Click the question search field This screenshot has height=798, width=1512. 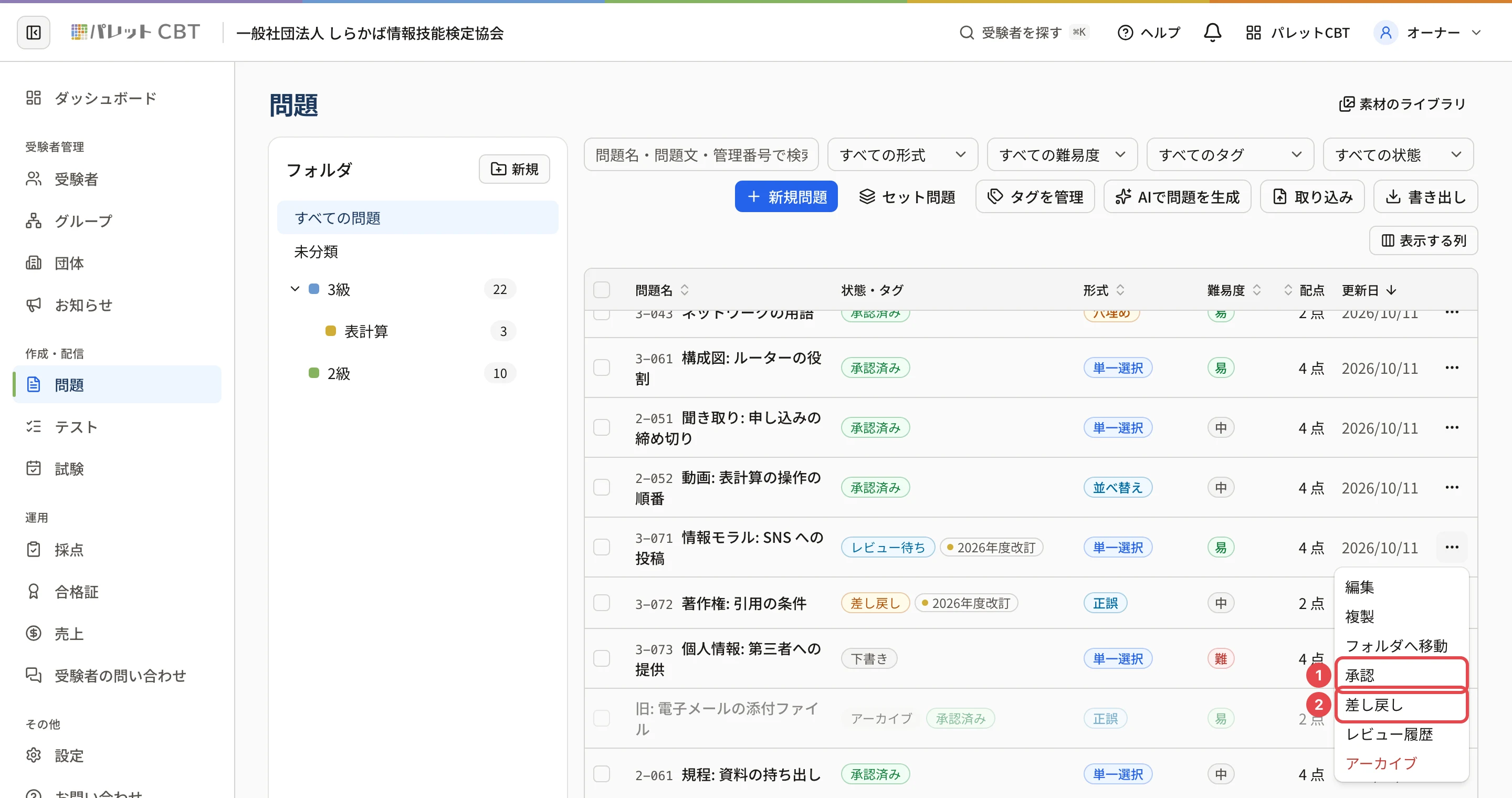701,155
